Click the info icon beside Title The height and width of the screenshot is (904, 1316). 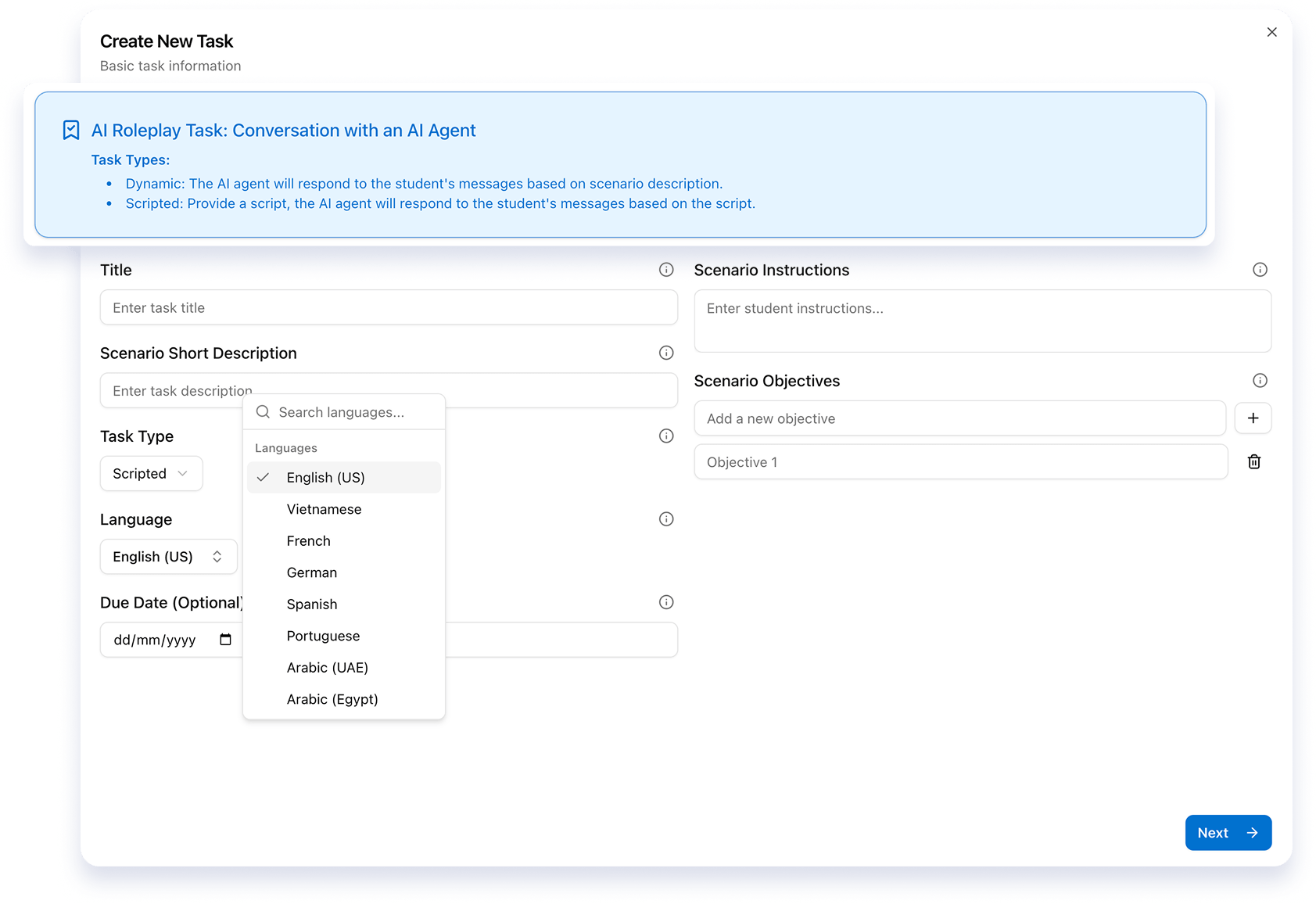[x=665, y=270]
